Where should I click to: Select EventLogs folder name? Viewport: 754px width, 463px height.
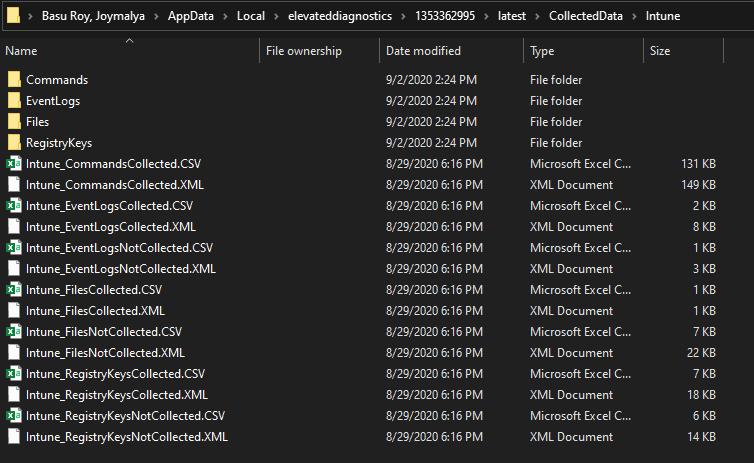point(53,101)
